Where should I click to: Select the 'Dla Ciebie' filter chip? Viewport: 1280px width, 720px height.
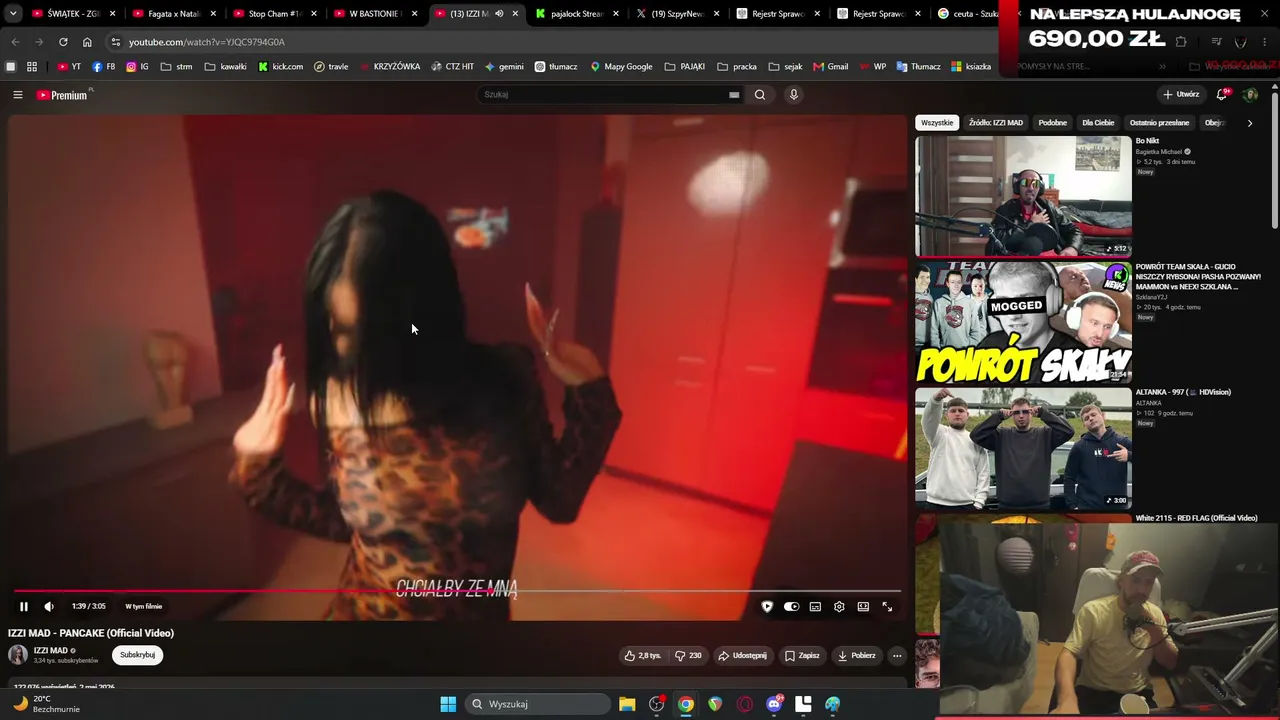click(x=1098, y=123)
